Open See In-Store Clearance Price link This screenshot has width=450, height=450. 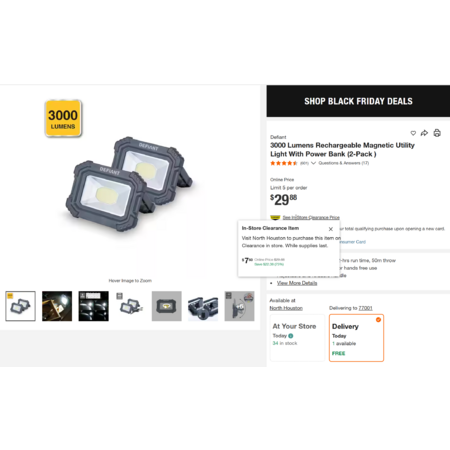pos(311,217)
